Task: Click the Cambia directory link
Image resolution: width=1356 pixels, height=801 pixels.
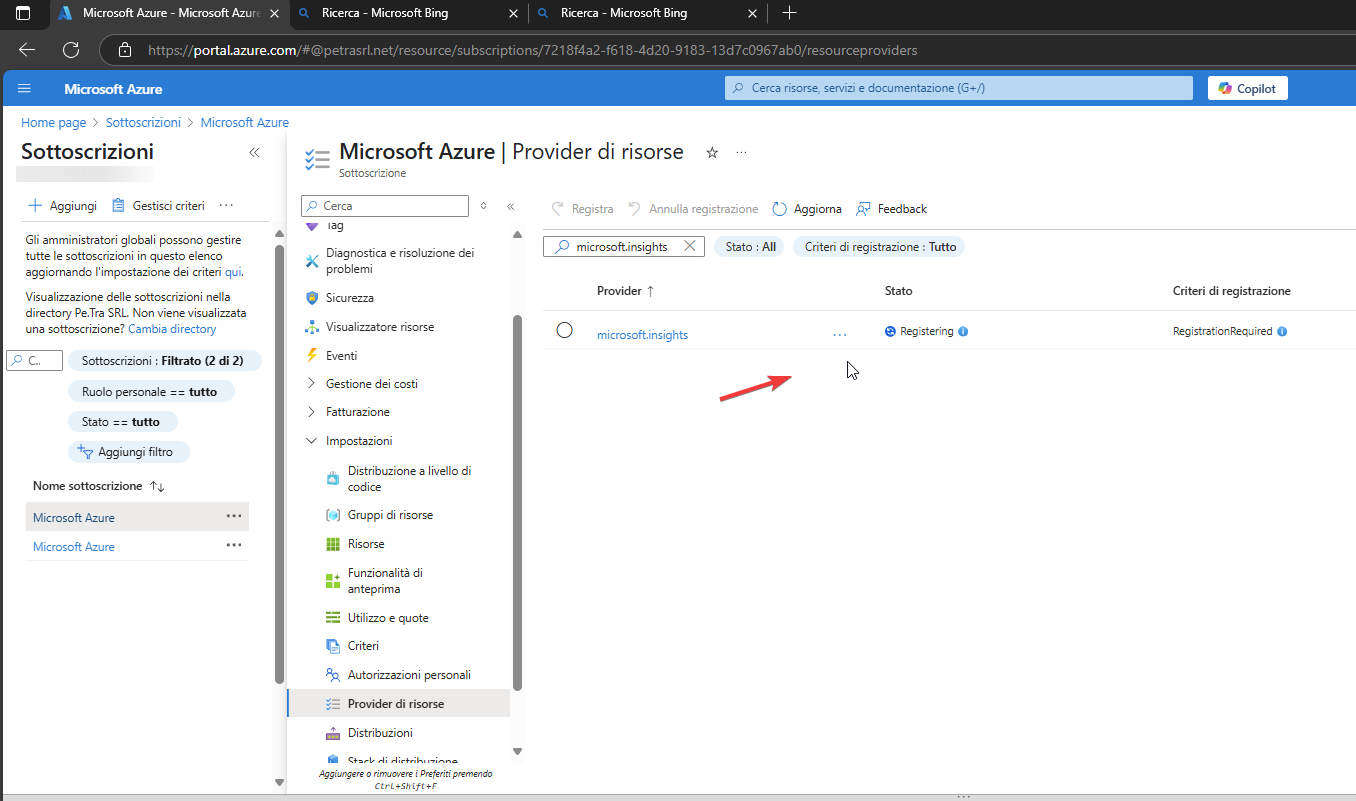Action: pos(172,329)
